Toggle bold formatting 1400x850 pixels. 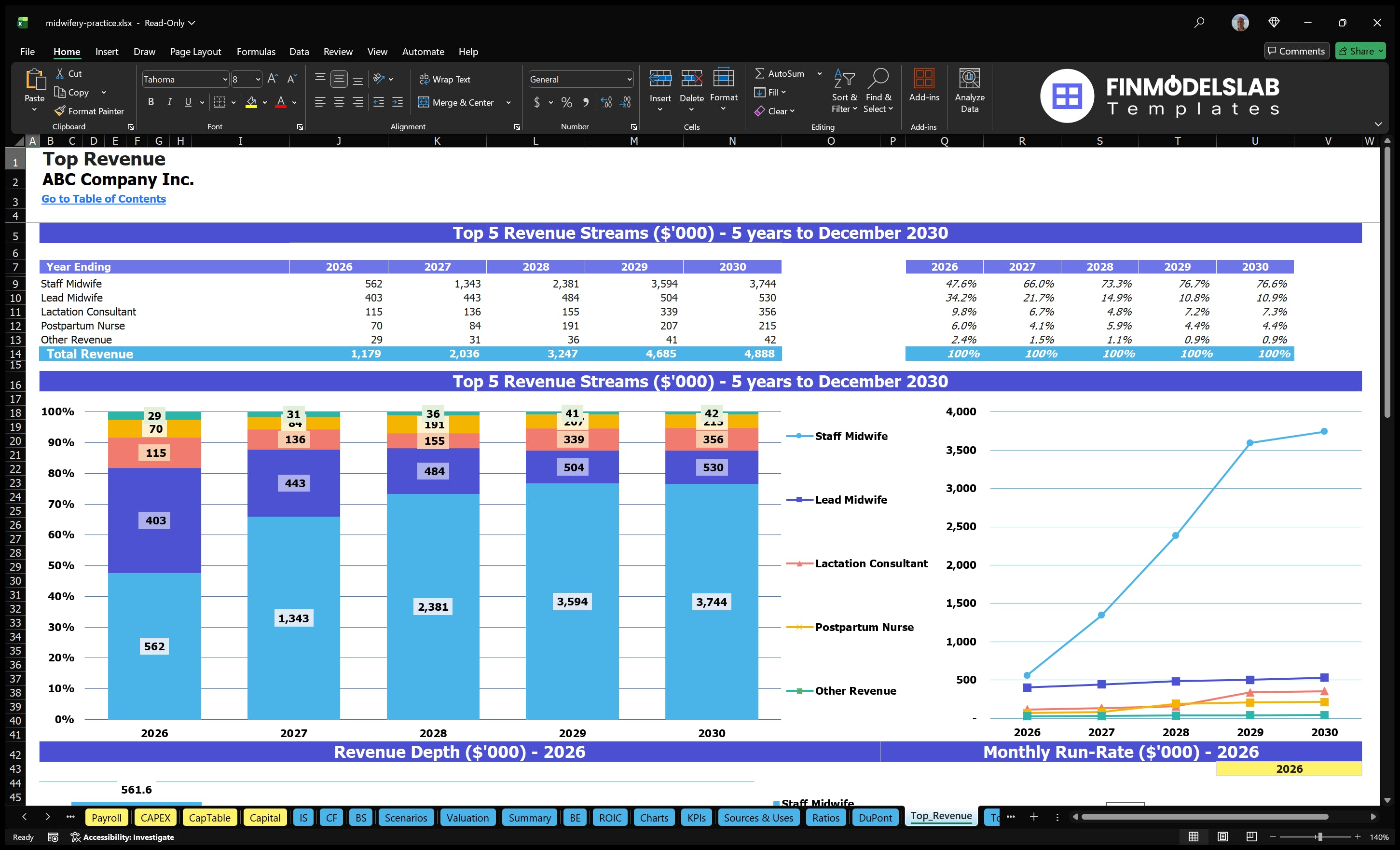point(151,102)
